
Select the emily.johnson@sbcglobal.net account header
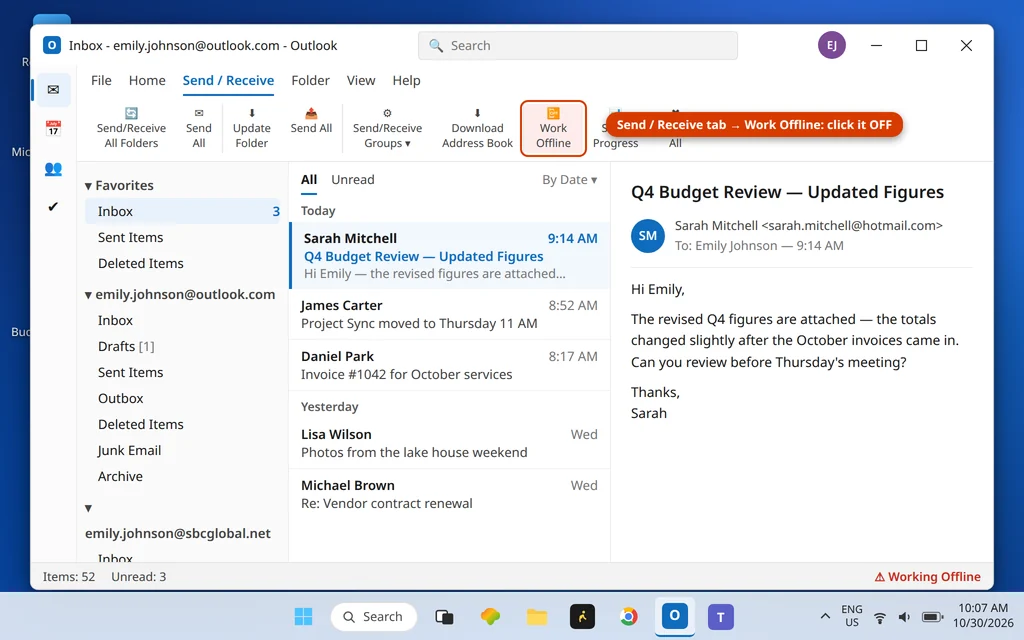tap(178, 534)
